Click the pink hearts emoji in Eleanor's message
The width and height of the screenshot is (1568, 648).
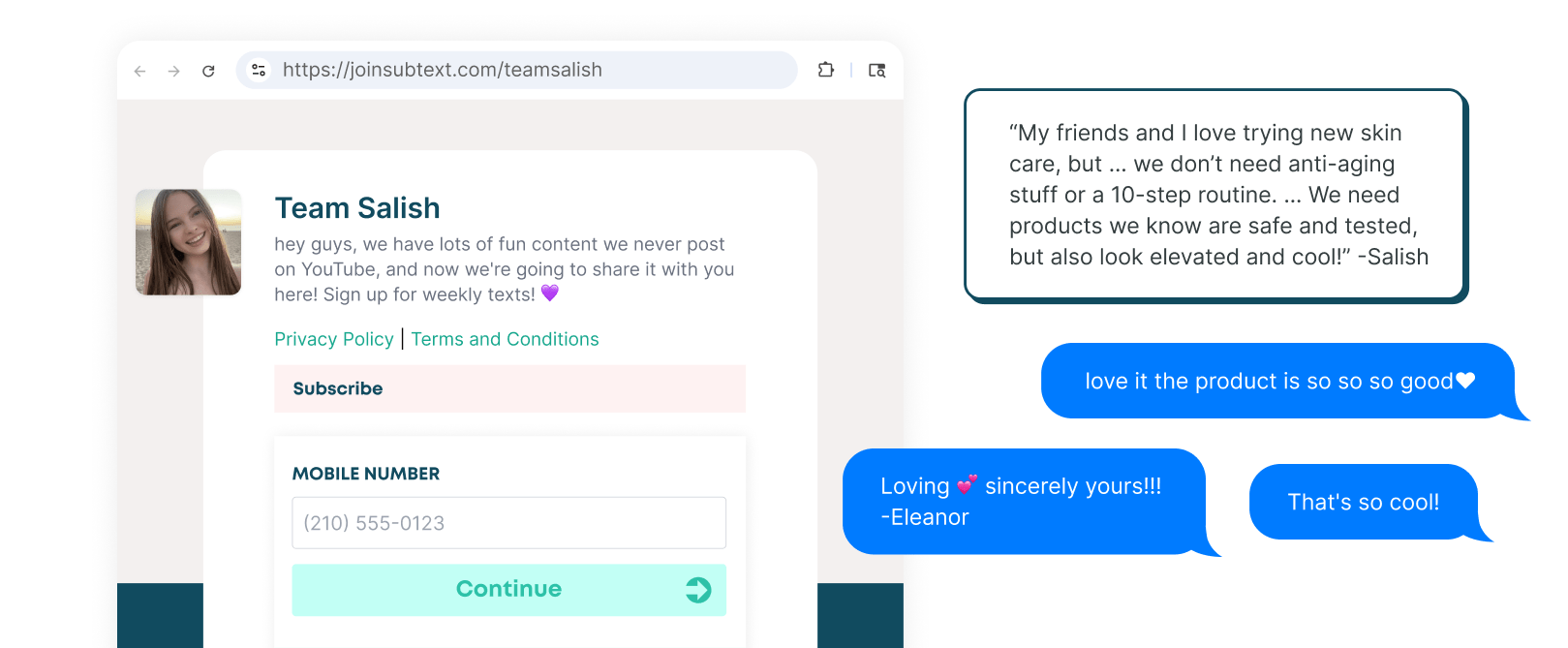tap(967, 484)
